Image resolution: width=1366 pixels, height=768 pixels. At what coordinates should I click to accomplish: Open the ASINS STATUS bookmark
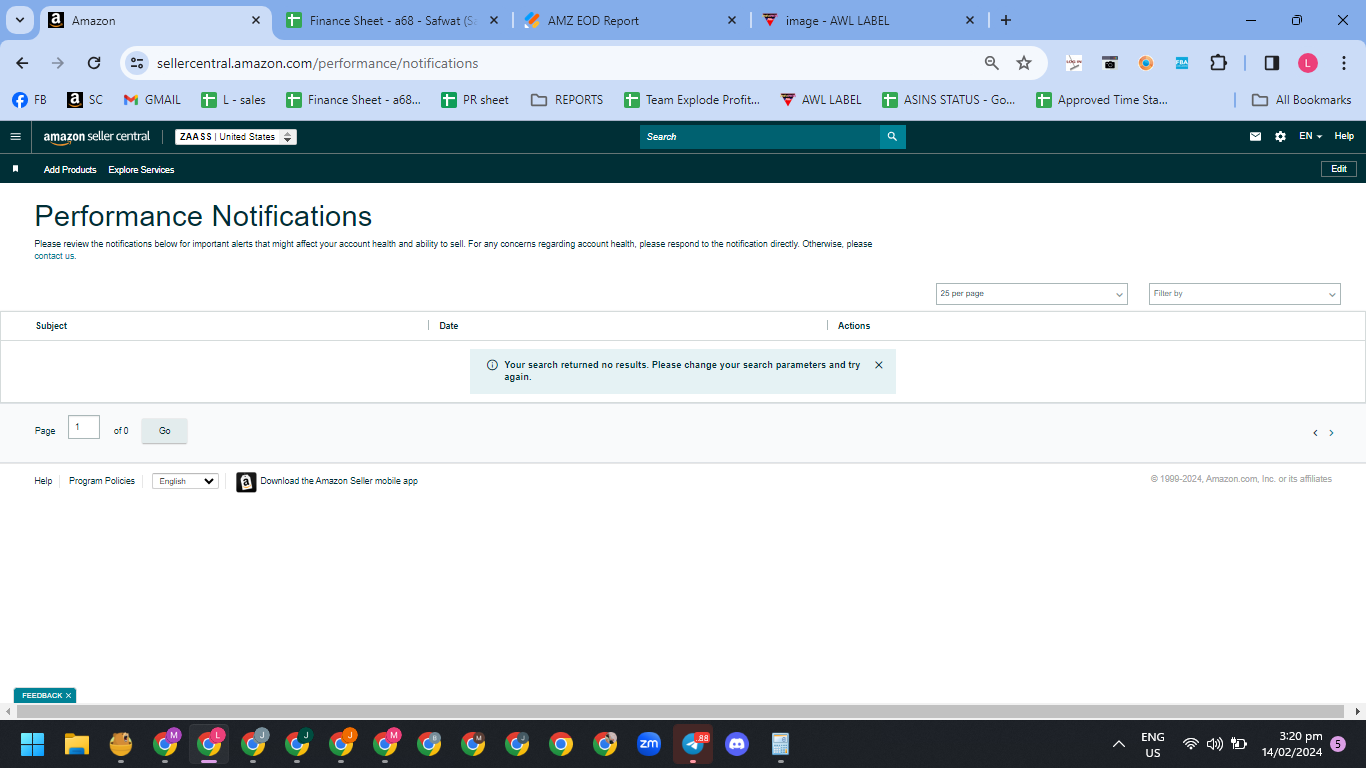click(948, 100)
